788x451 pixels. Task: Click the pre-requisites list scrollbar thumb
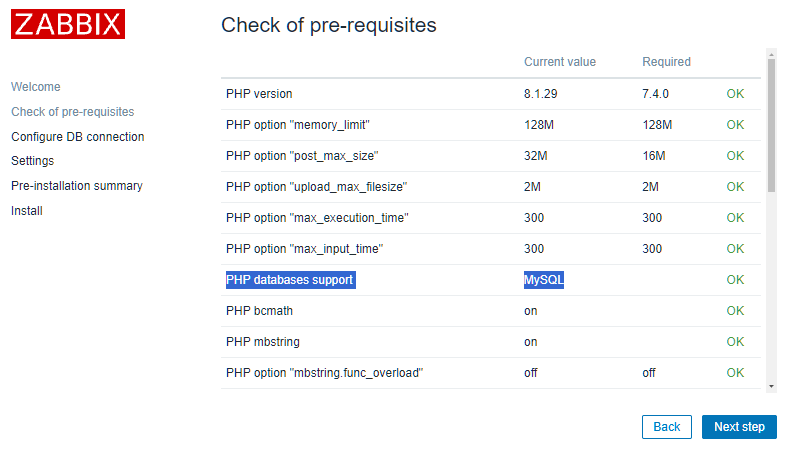771,125
